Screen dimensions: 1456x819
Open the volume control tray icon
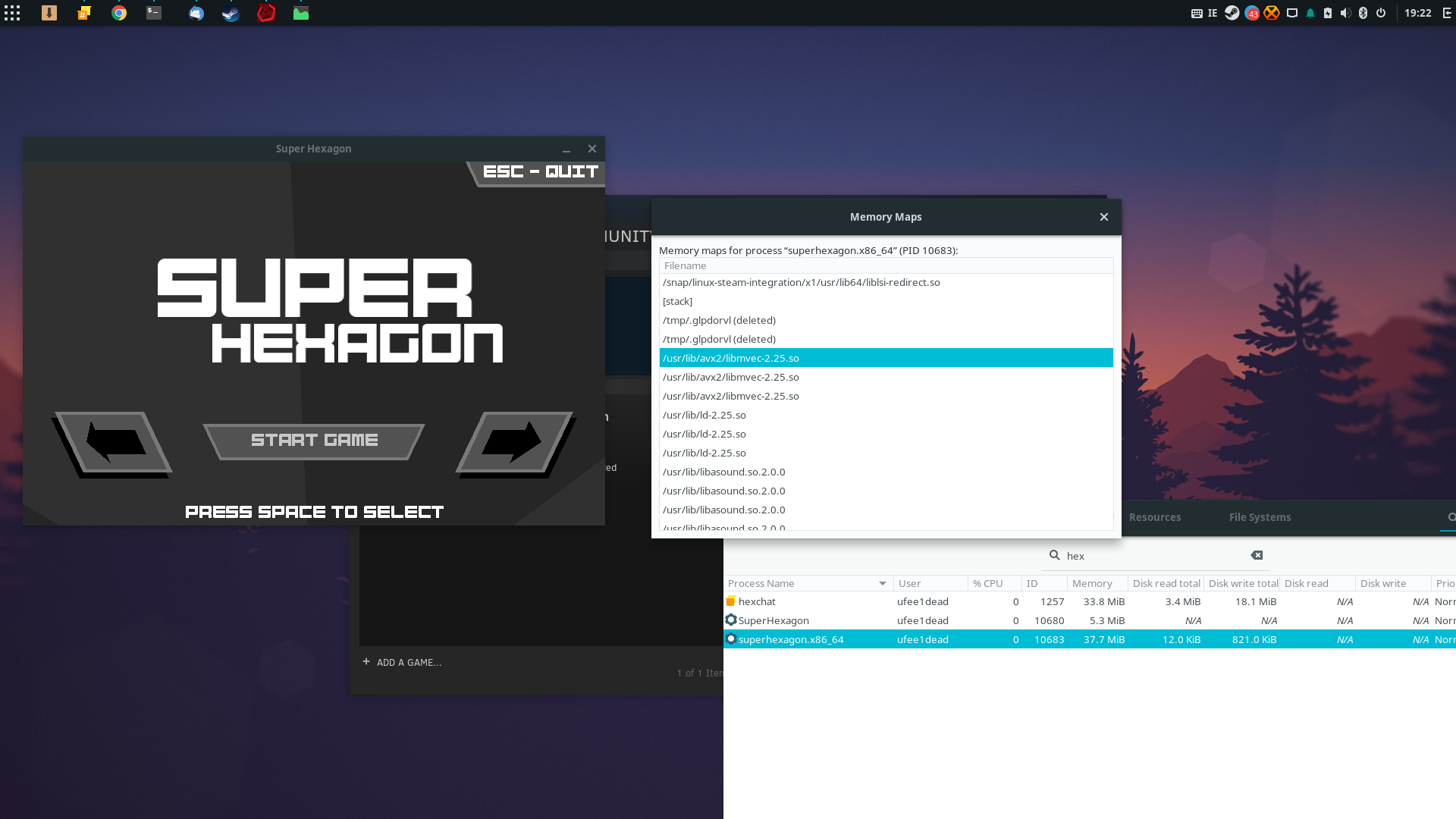click(1345, 13)
